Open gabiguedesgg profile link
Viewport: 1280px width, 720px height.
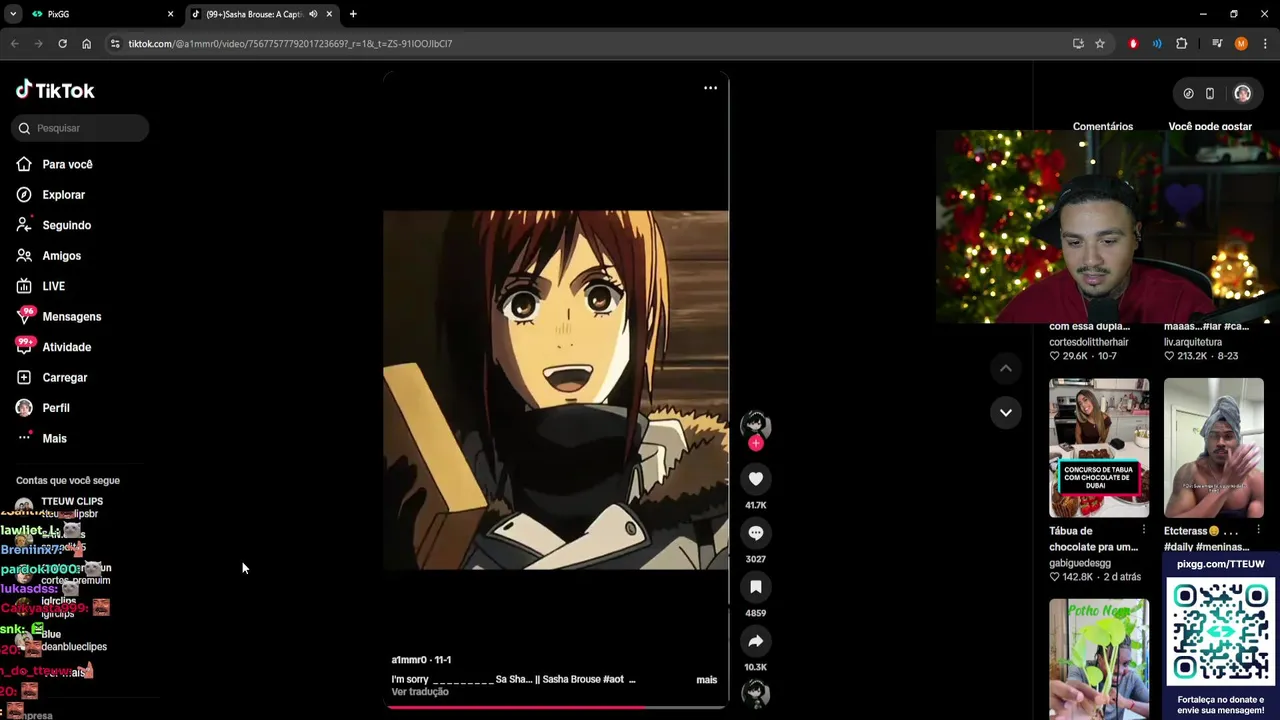1080,563
